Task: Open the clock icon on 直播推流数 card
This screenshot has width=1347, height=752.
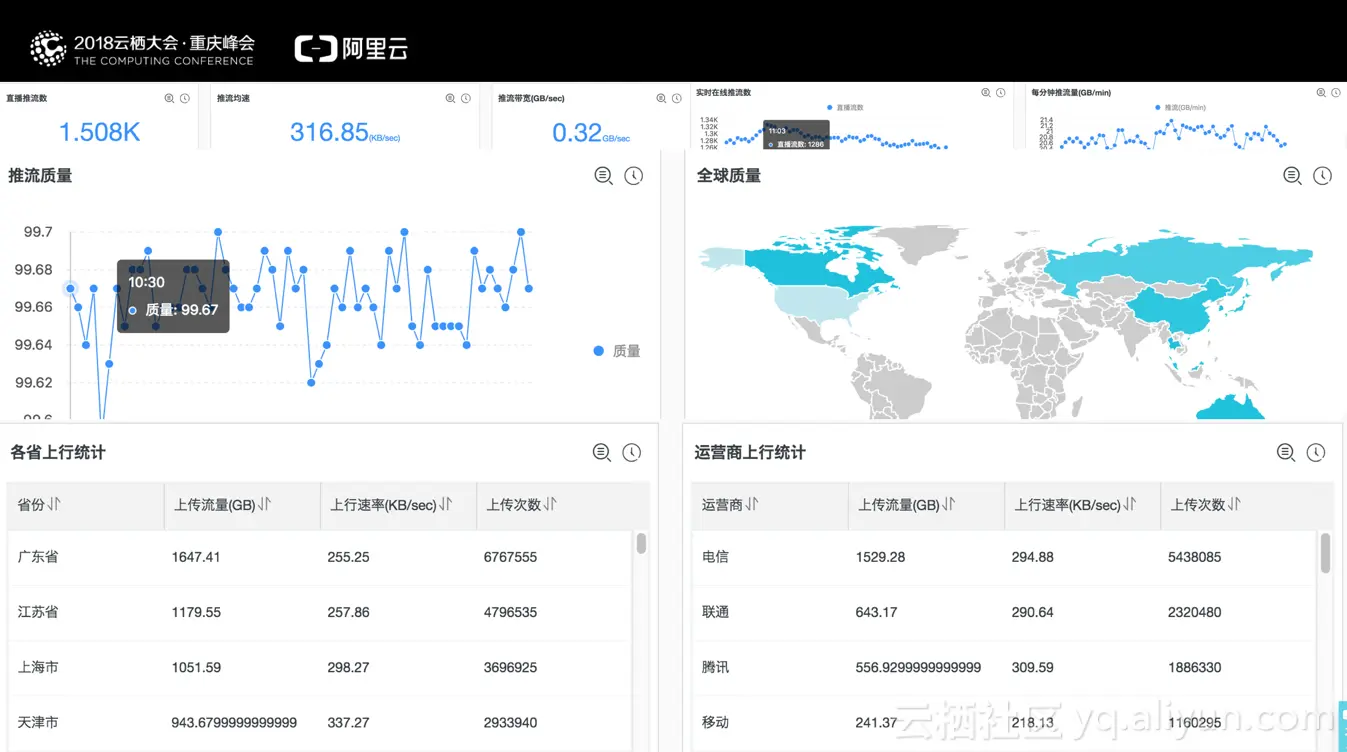Action: tap(185, 98)
